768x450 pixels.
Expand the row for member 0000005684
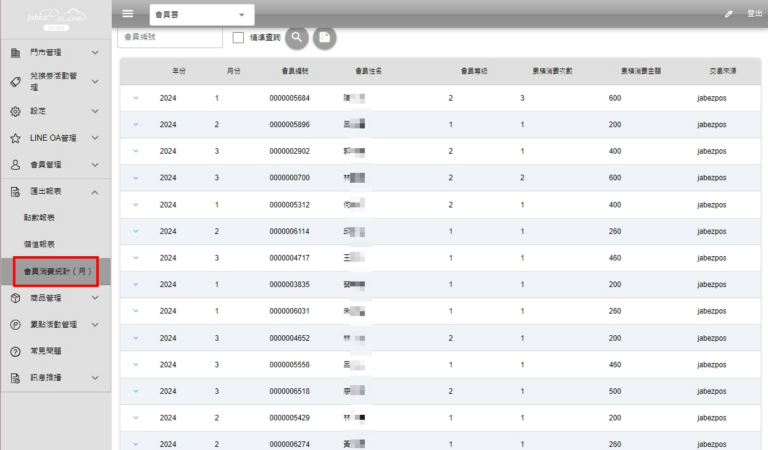(x=135, y=98)
